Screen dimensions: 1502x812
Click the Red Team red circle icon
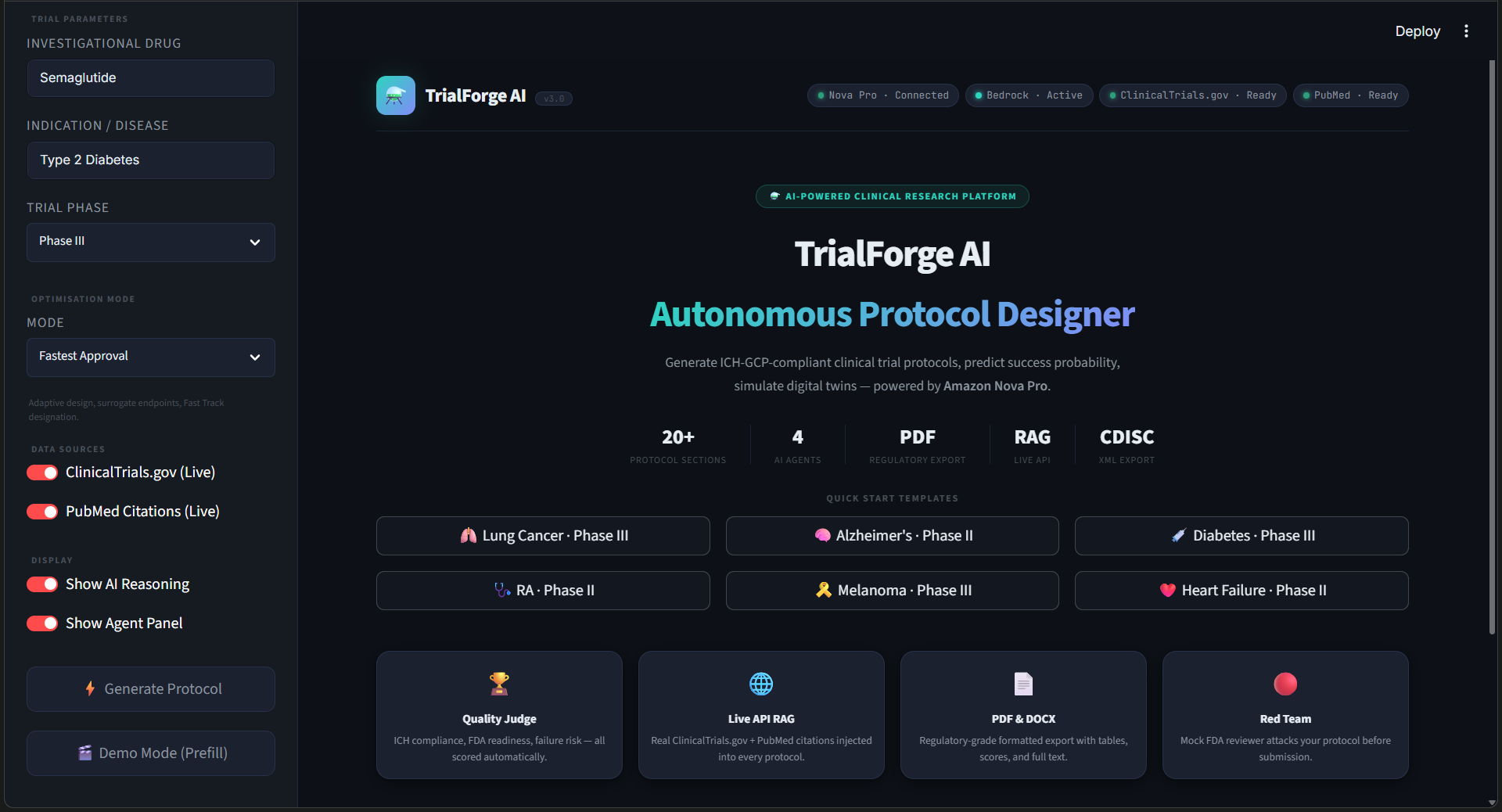pyautogui.click(x=1285, y=684)
